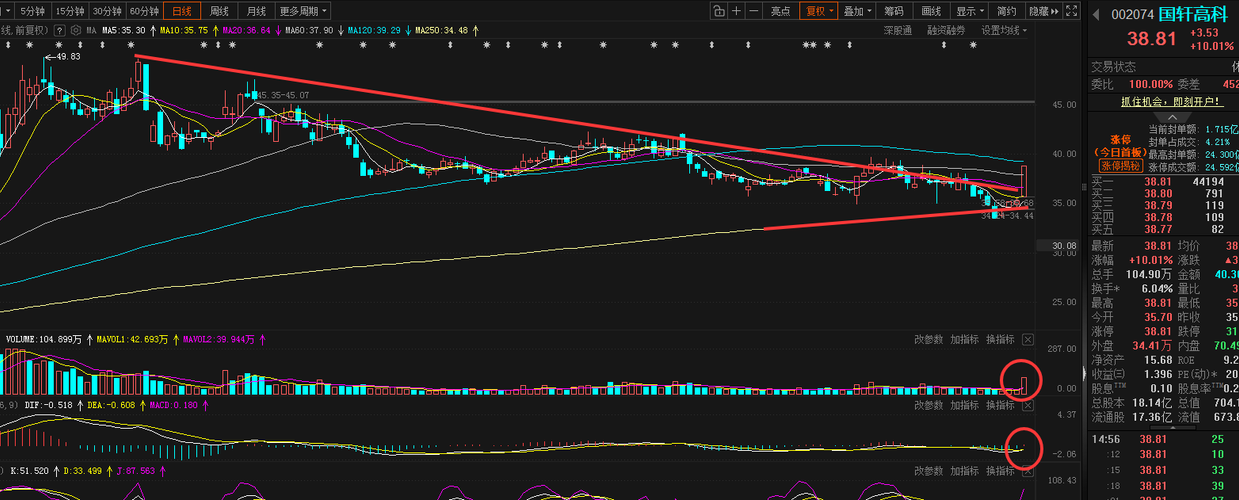This screenshot has height=500, width=1239.
Task: Click the MA250:34.48 value
Action: tap(443, 31)
